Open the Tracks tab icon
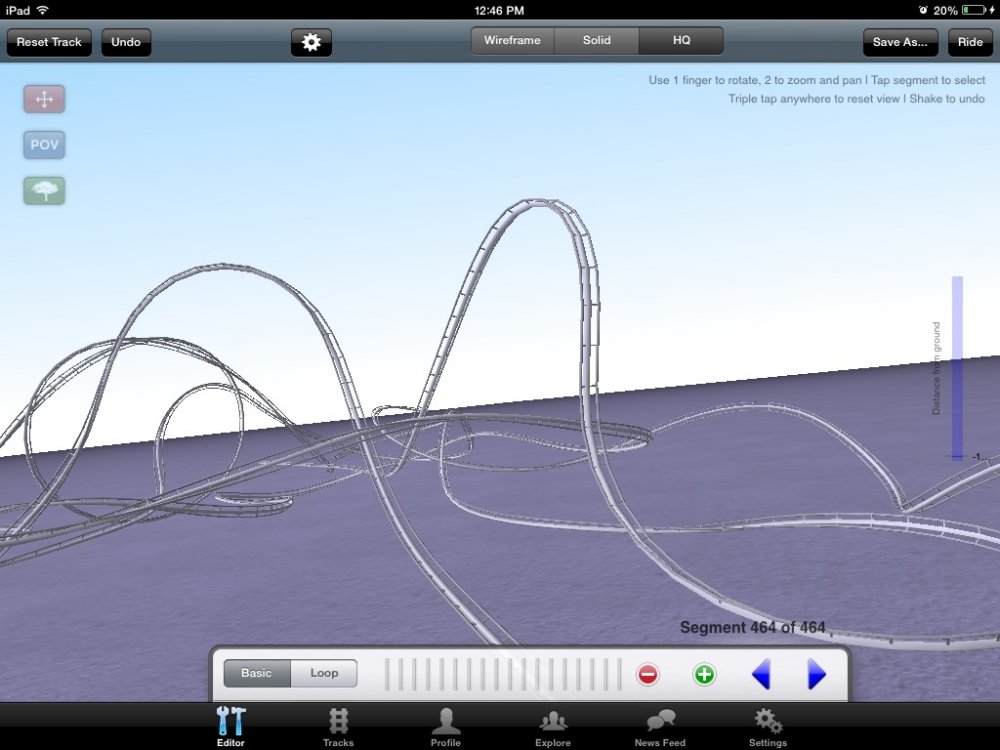Screen dimensions: 1000x750 338,727
